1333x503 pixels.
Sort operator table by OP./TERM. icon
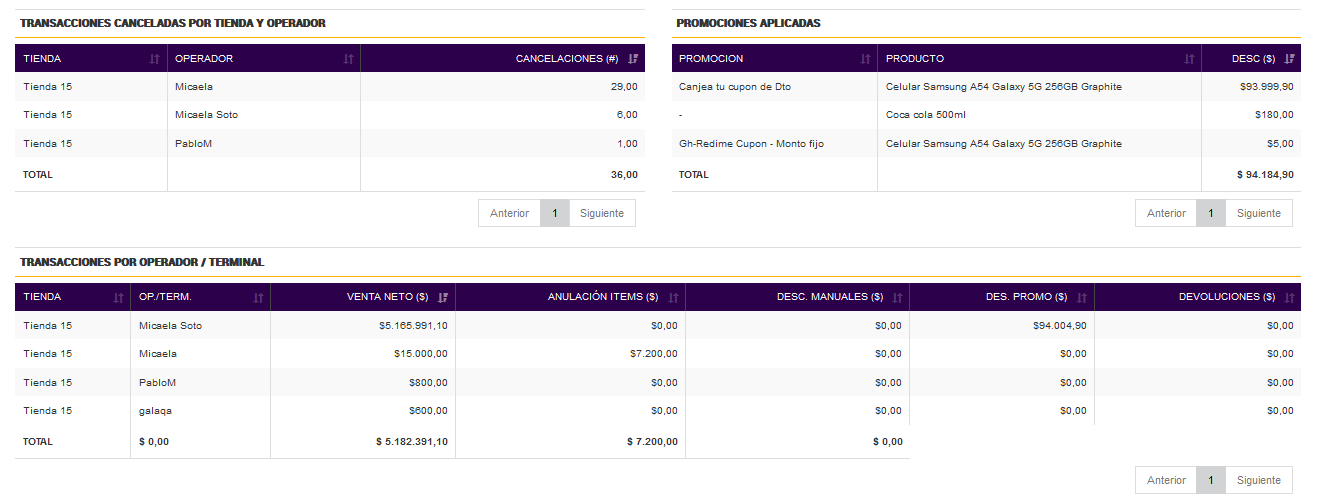pos(258,297)
